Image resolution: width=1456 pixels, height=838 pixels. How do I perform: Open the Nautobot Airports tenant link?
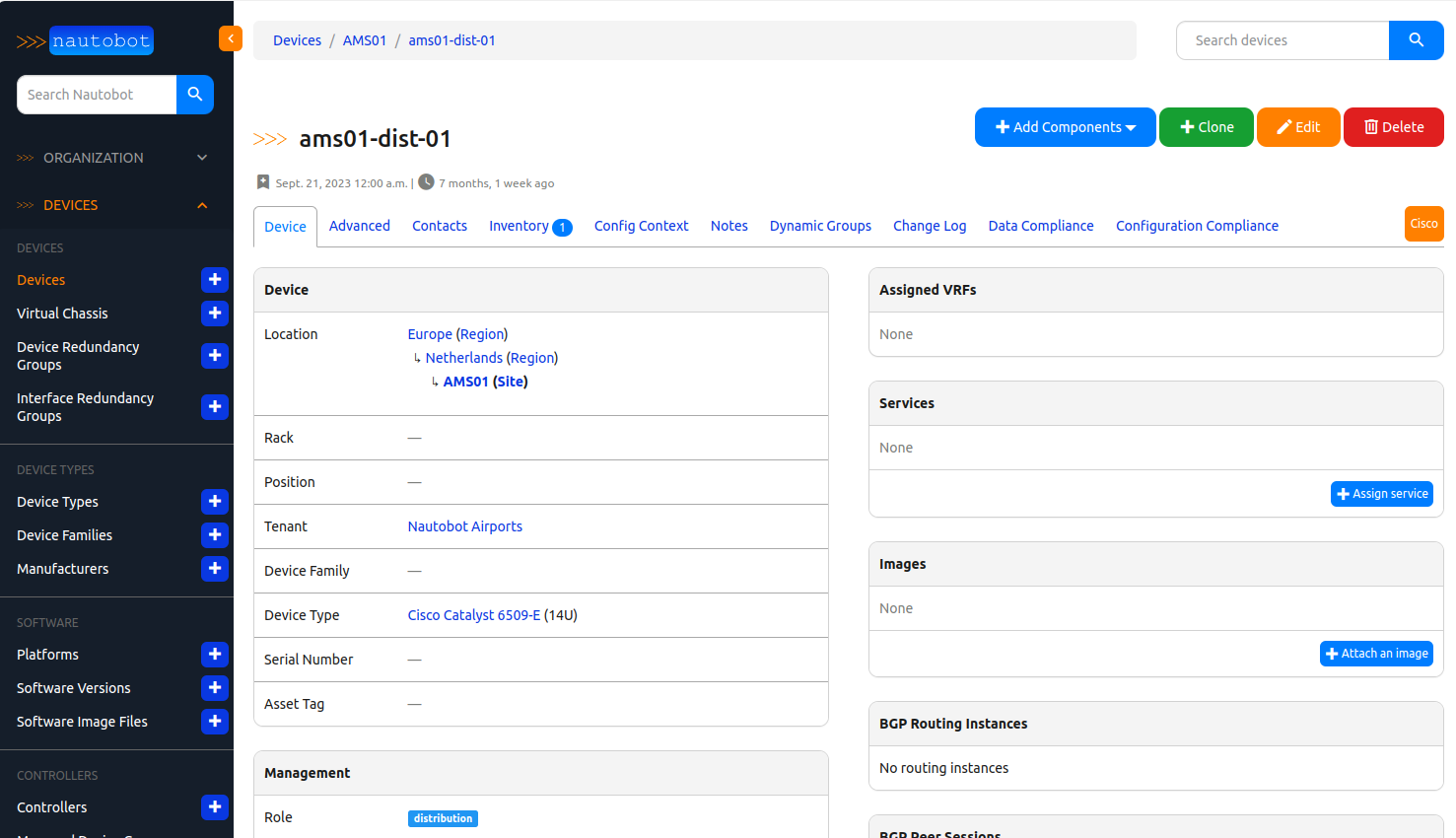pos(464,526)
